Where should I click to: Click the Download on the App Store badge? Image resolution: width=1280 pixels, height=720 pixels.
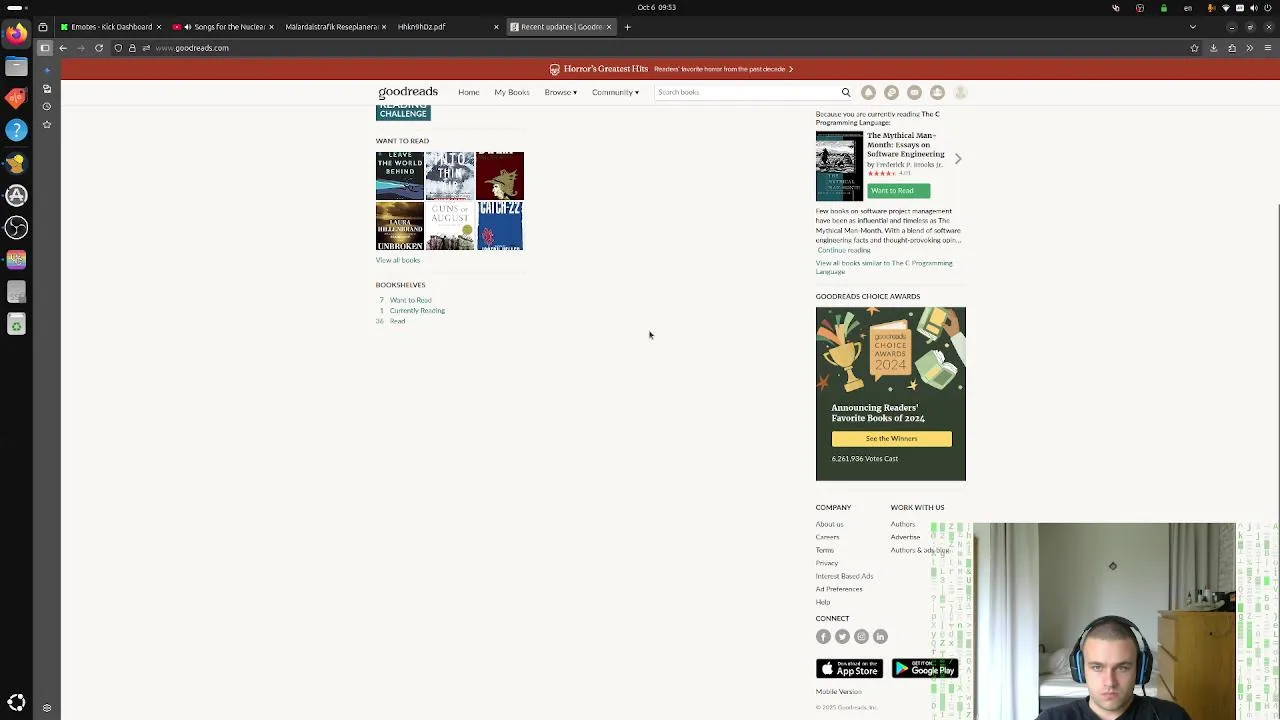coord(849,668)
